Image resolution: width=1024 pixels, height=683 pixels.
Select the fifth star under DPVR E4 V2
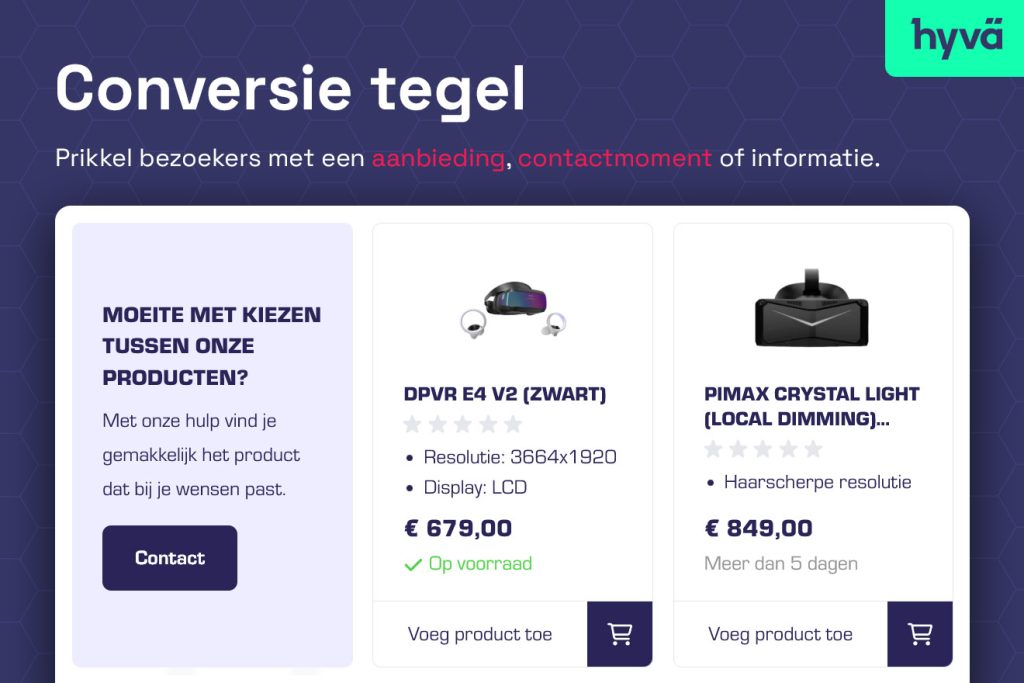tap(513, 424)
